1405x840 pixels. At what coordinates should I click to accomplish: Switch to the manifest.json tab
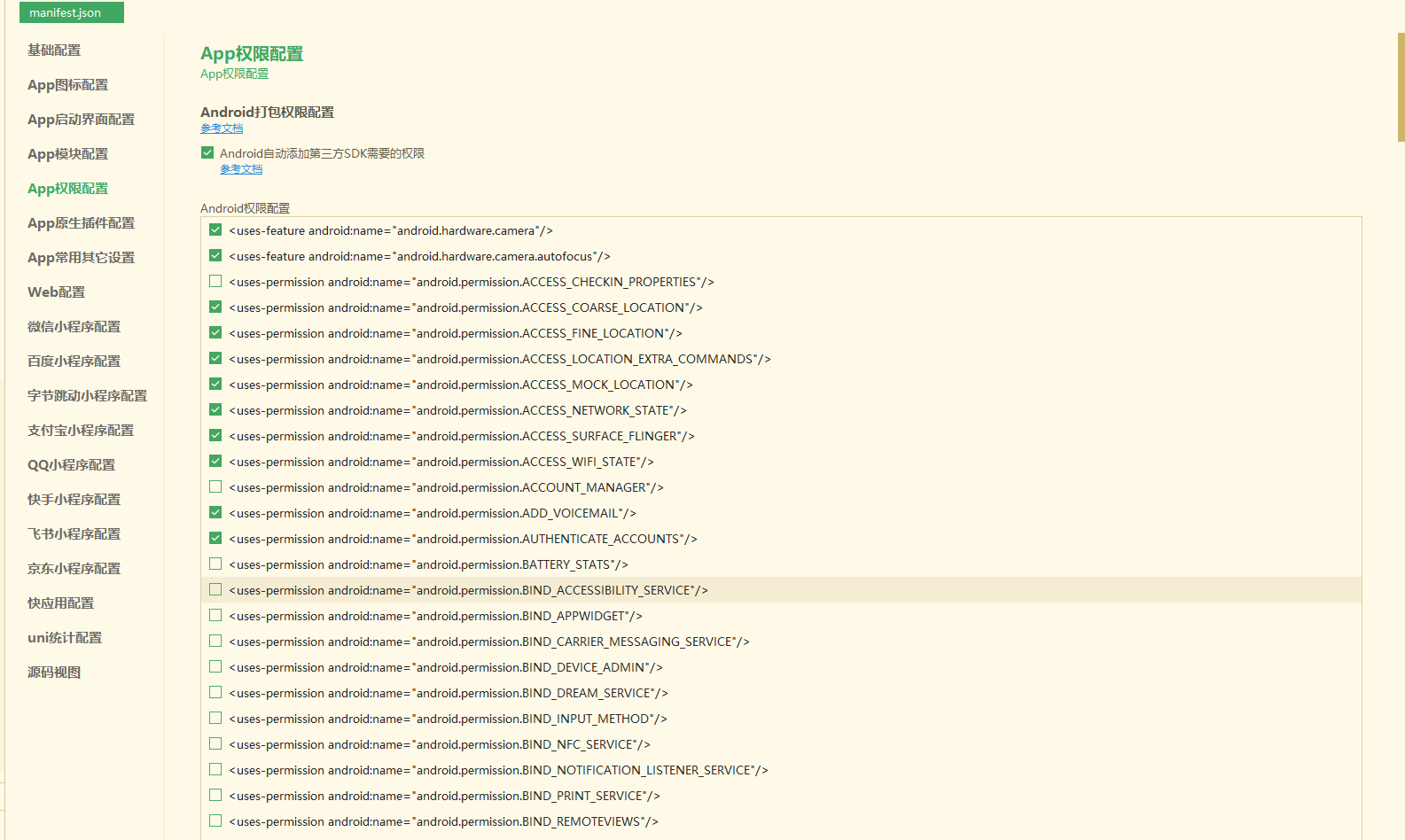[71, 12]
